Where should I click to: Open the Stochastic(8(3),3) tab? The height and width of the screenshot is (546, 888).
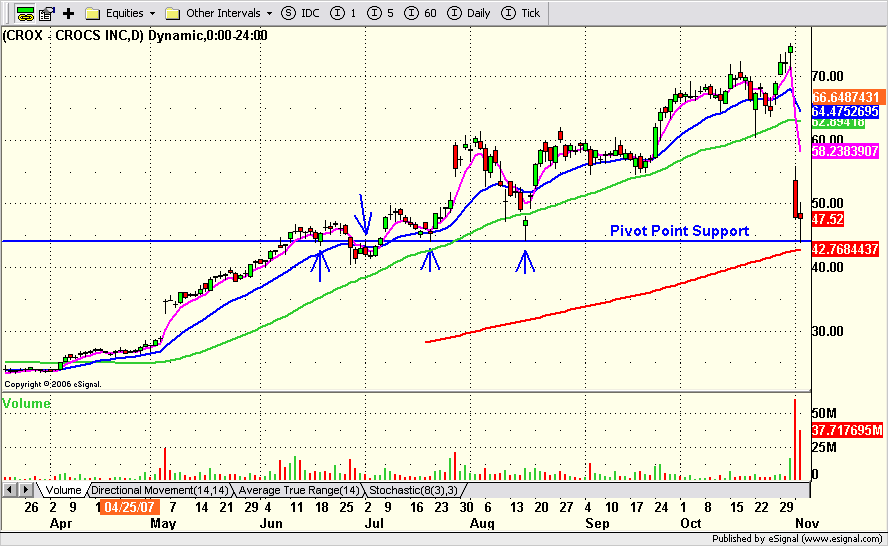tap(413, 490)
